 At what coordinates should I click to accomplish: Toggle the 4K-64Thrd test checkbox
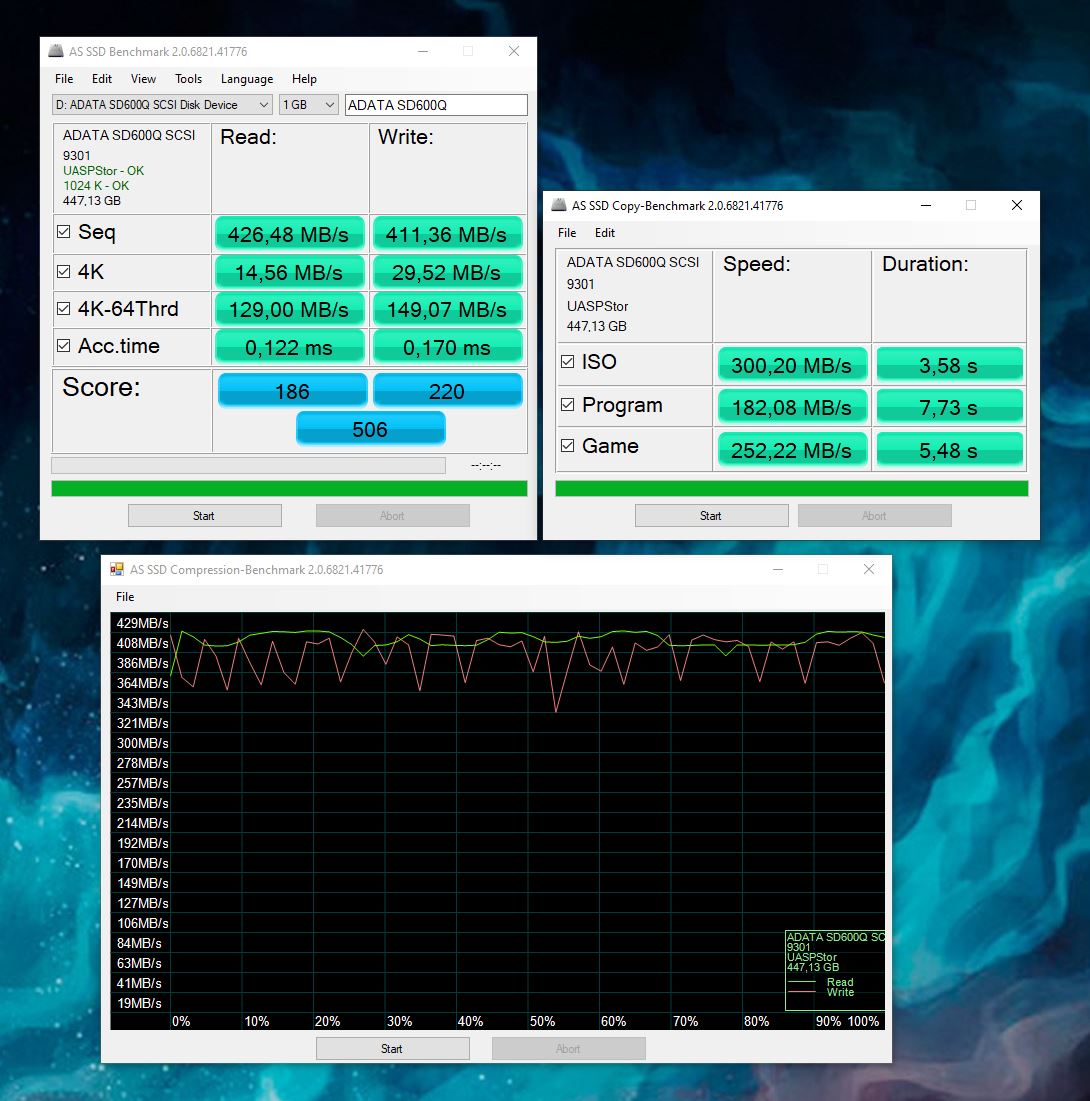pyautogui.click(x=63, y=308)
